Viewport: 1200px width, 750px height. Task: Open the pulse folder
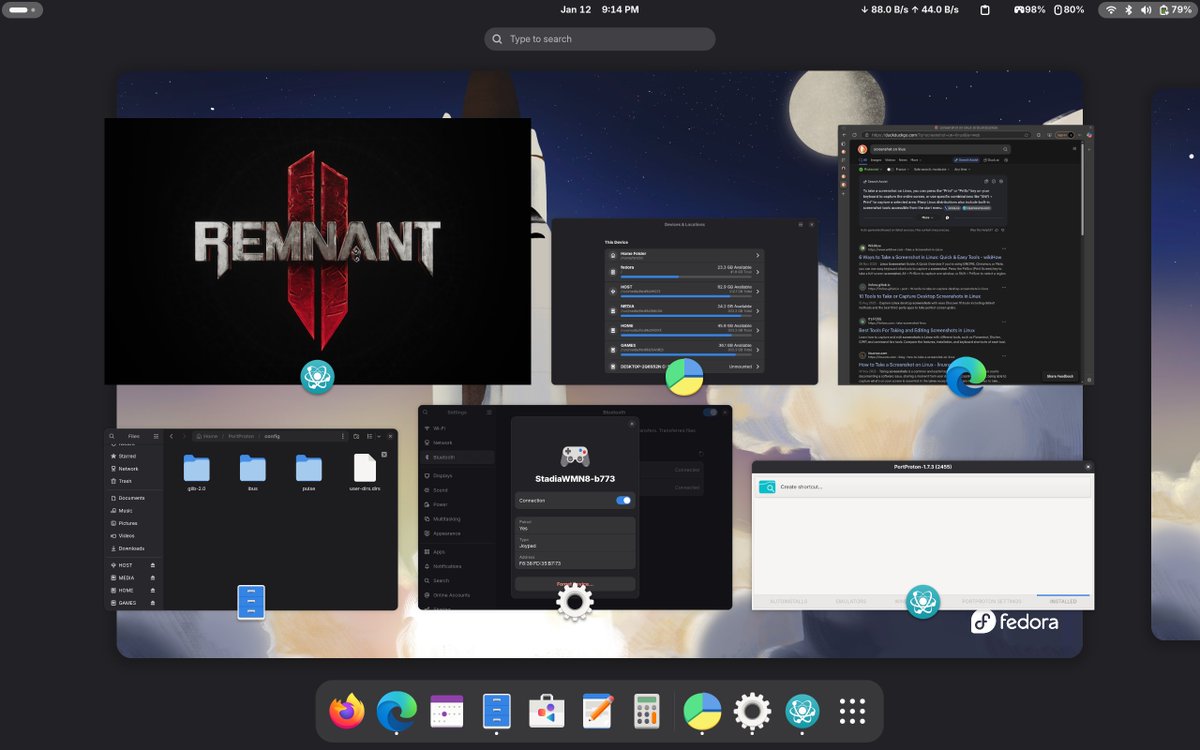[308, 473]
